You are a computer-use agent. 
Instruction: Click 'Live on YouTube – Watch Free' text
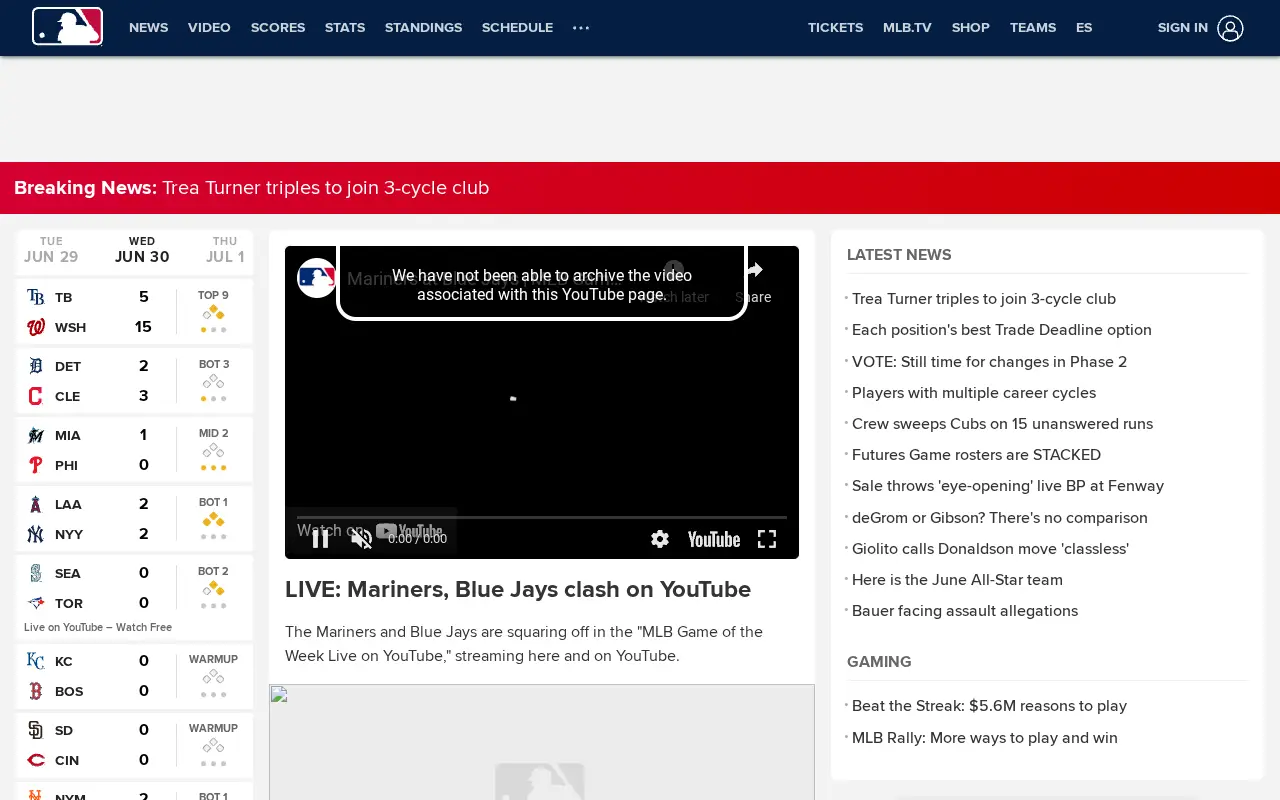(98, 627)
